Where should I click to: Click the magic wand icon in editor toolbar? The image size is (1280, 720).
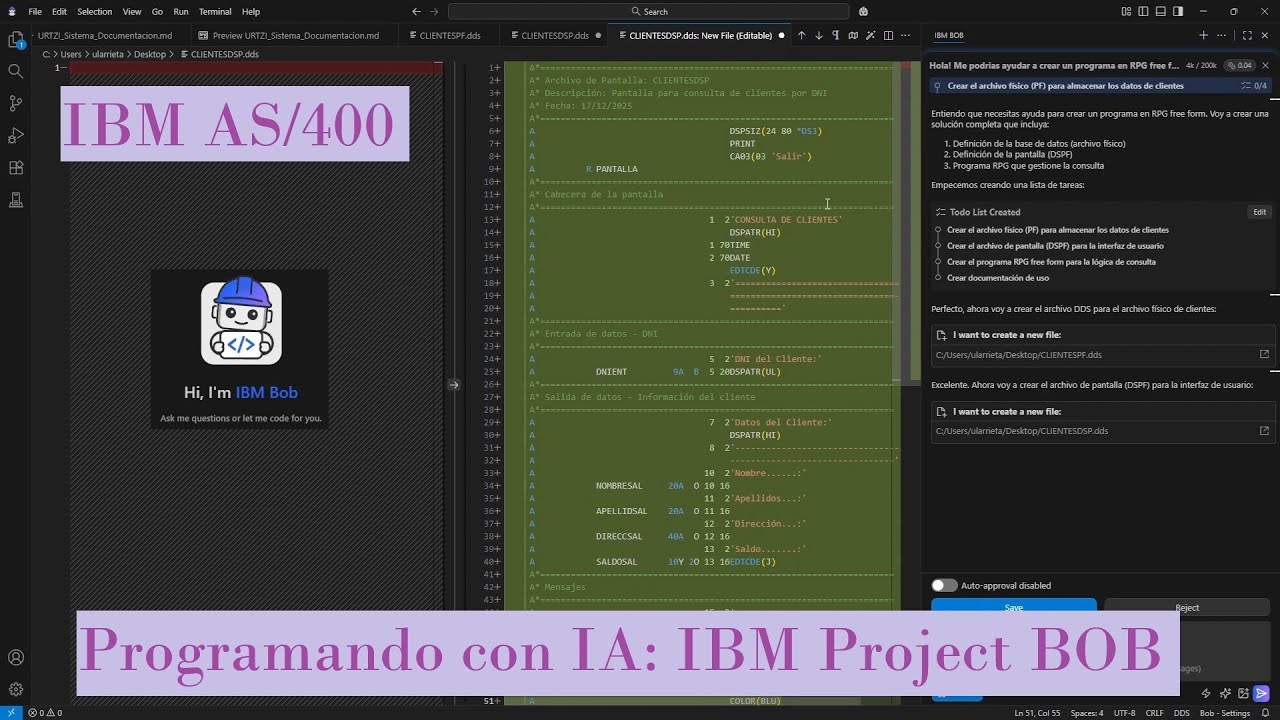click(870, 35)
